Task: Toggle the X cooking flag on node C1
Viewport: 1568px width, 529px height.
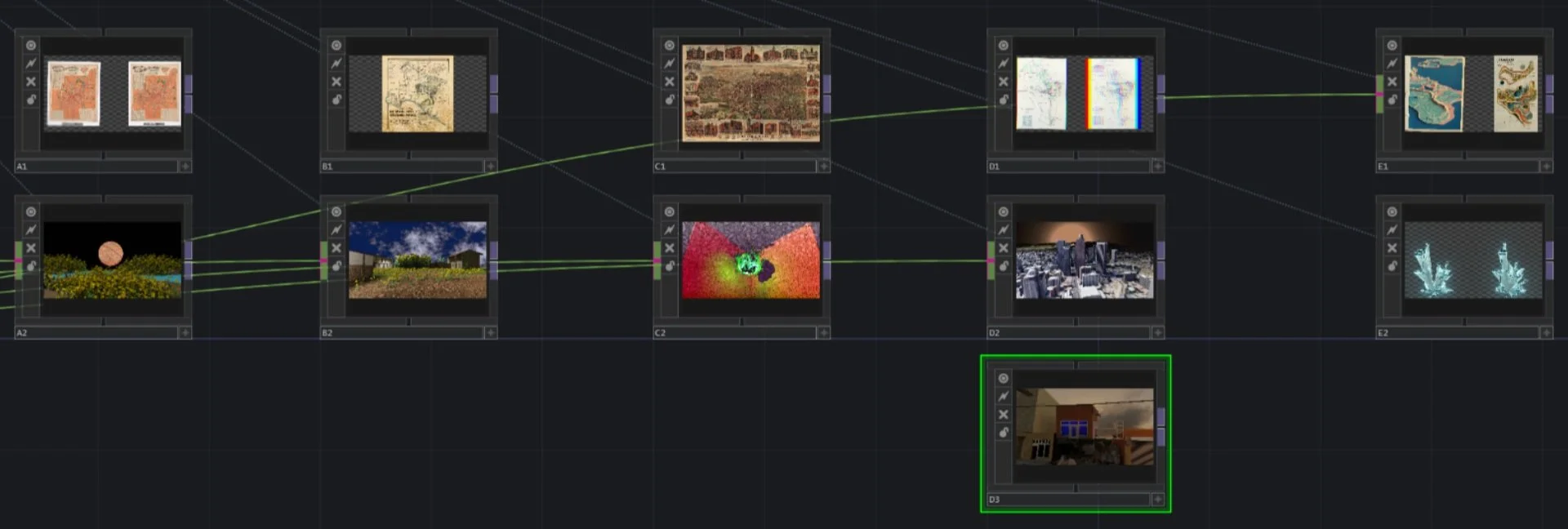Action: (x=670, y=82)
